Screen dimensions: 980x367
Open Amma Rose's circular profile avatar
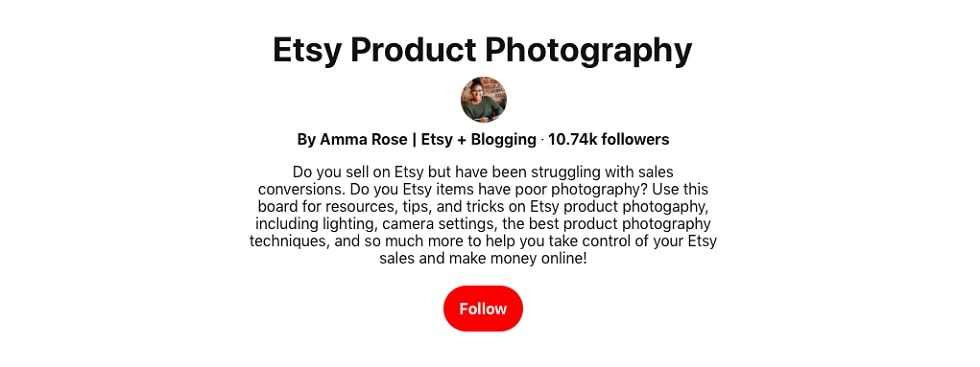[x=483, y=99]
